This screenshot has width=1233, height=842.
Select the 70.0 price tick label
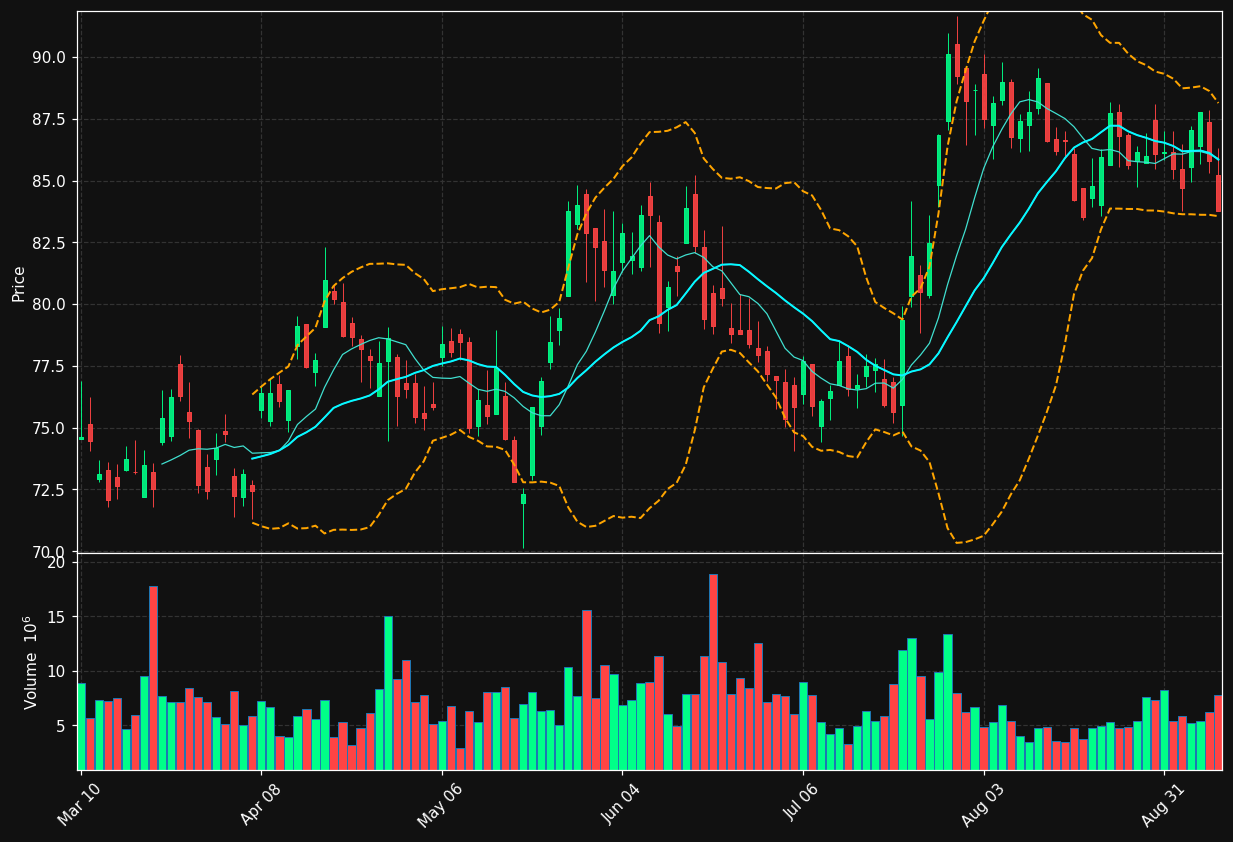[x=50, y=552]
